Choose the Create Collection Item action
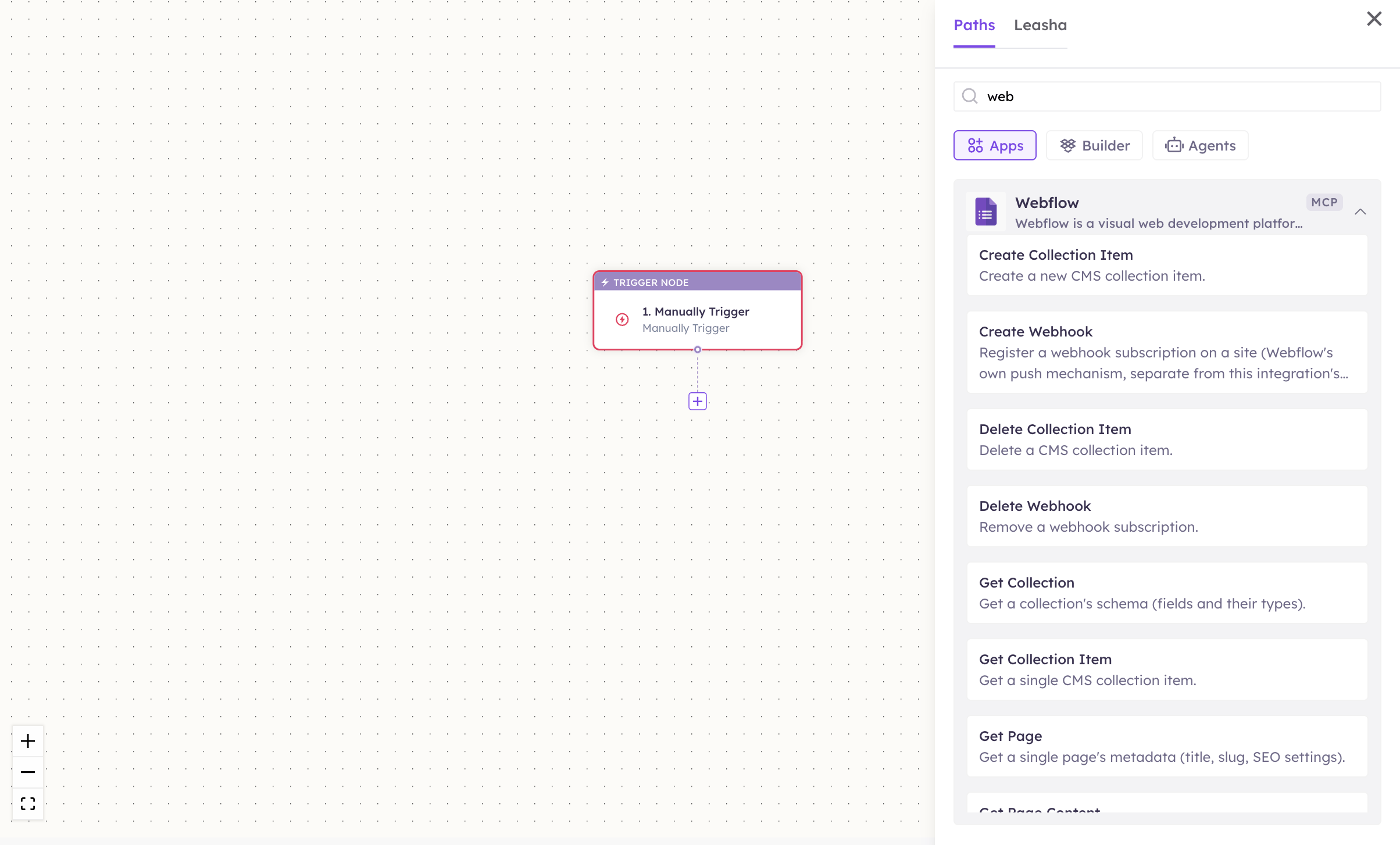This screenshot has width=1400, height=845. coord(1167,265)
